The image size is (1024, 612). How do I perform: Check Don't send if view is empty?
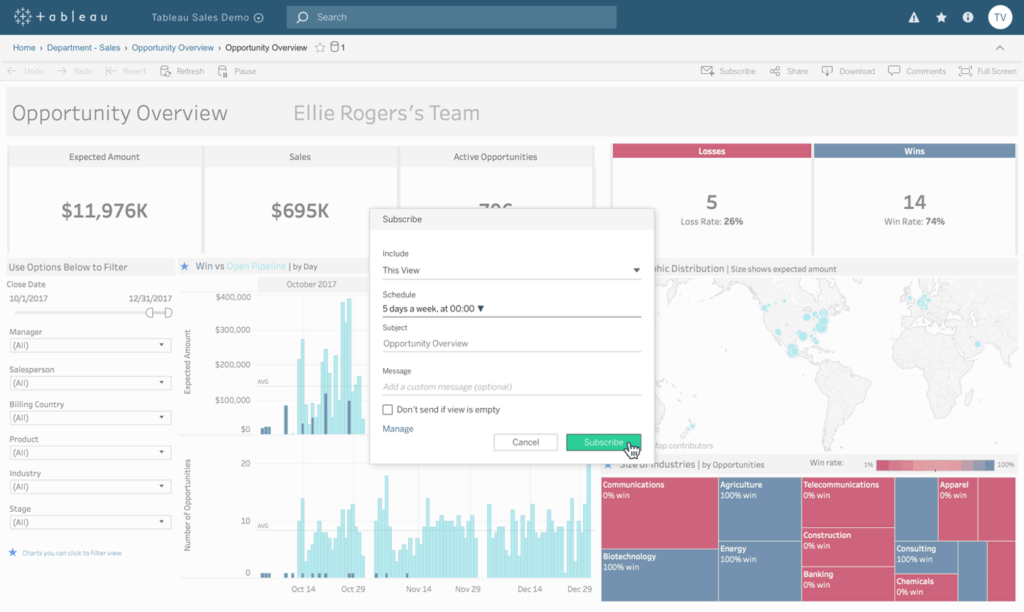pos(388,410)
